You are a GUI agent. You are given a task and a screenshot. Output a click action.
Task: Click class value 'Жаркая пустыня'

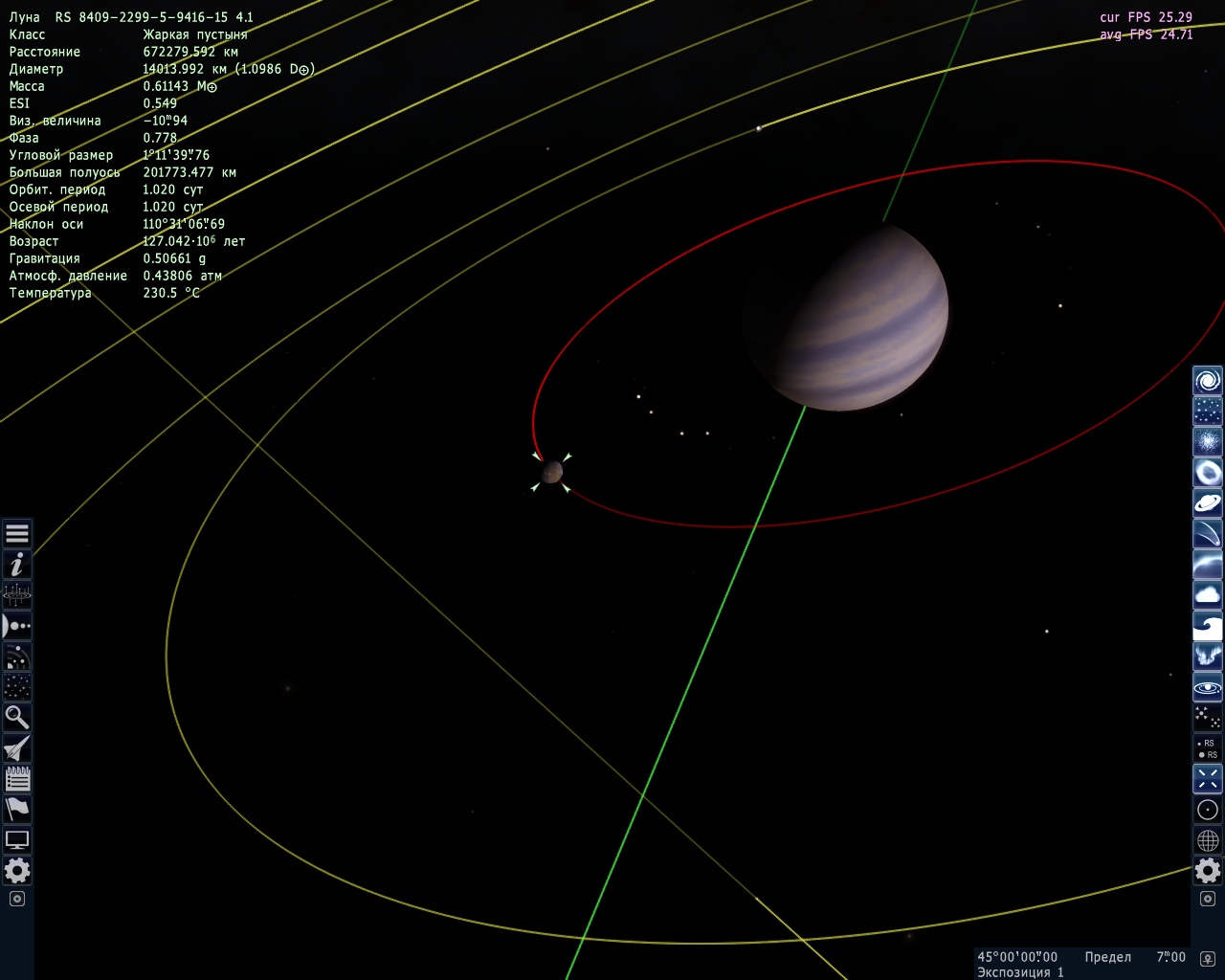pos(195,34)
